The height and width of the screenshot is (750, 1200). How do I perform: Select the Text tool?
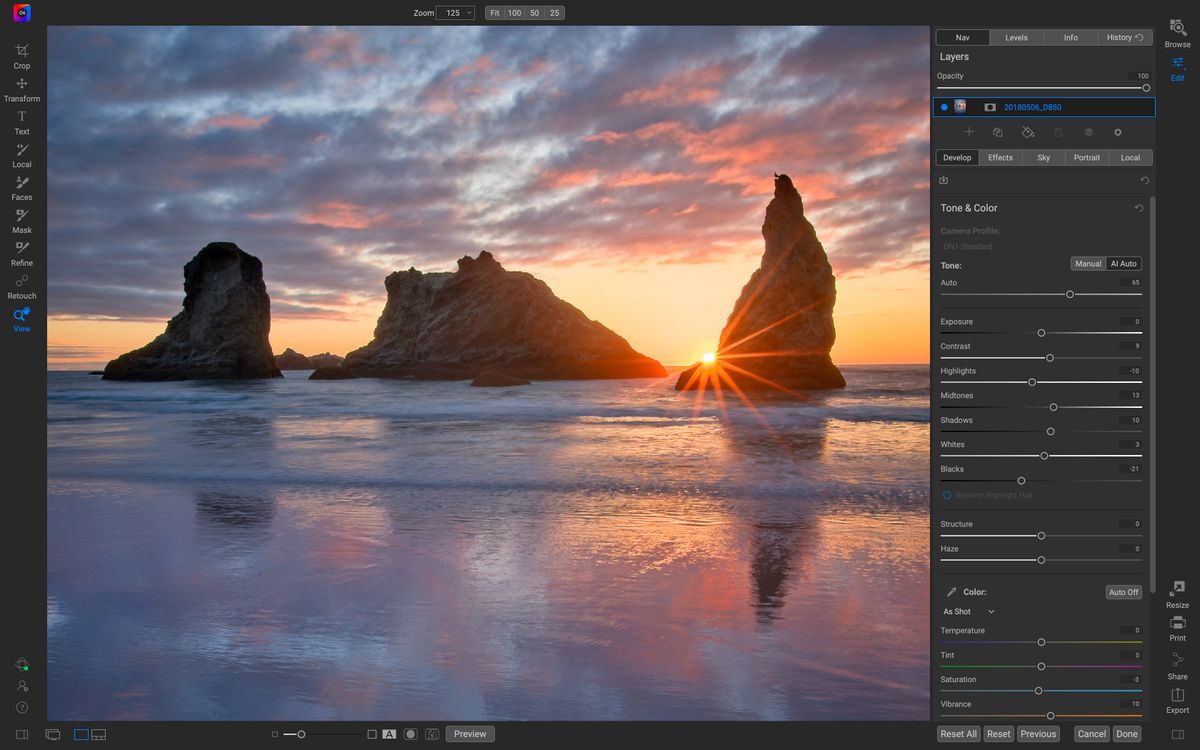pyautogui.click(x=21, y=122)
